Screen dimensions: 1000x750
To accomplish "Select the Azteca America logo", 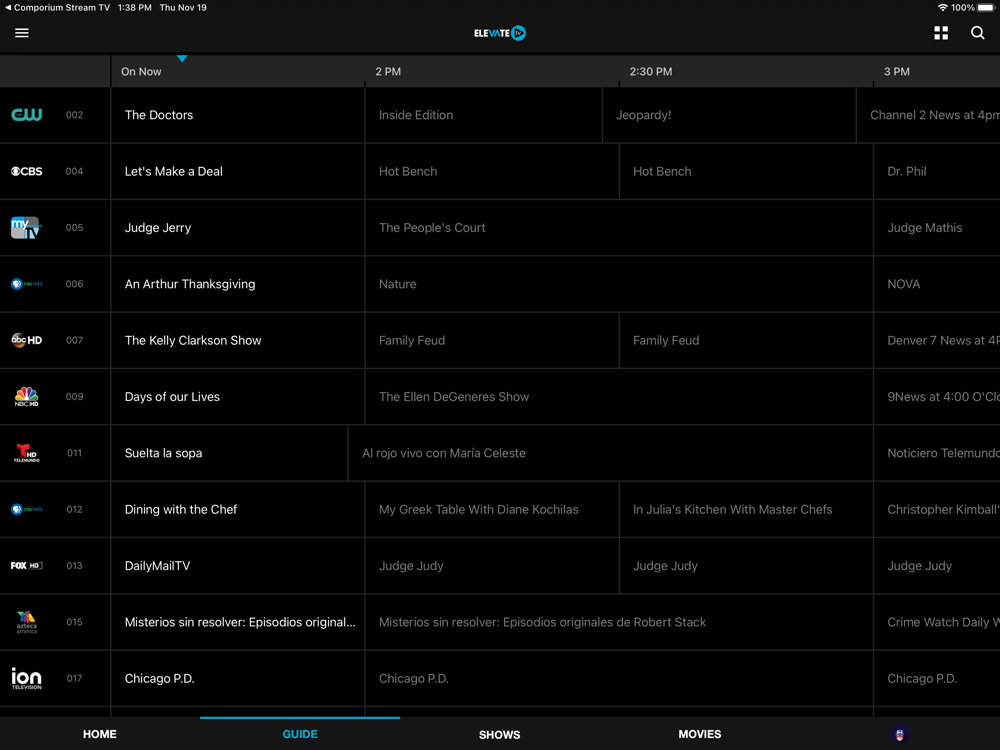I will pos(27,622).
